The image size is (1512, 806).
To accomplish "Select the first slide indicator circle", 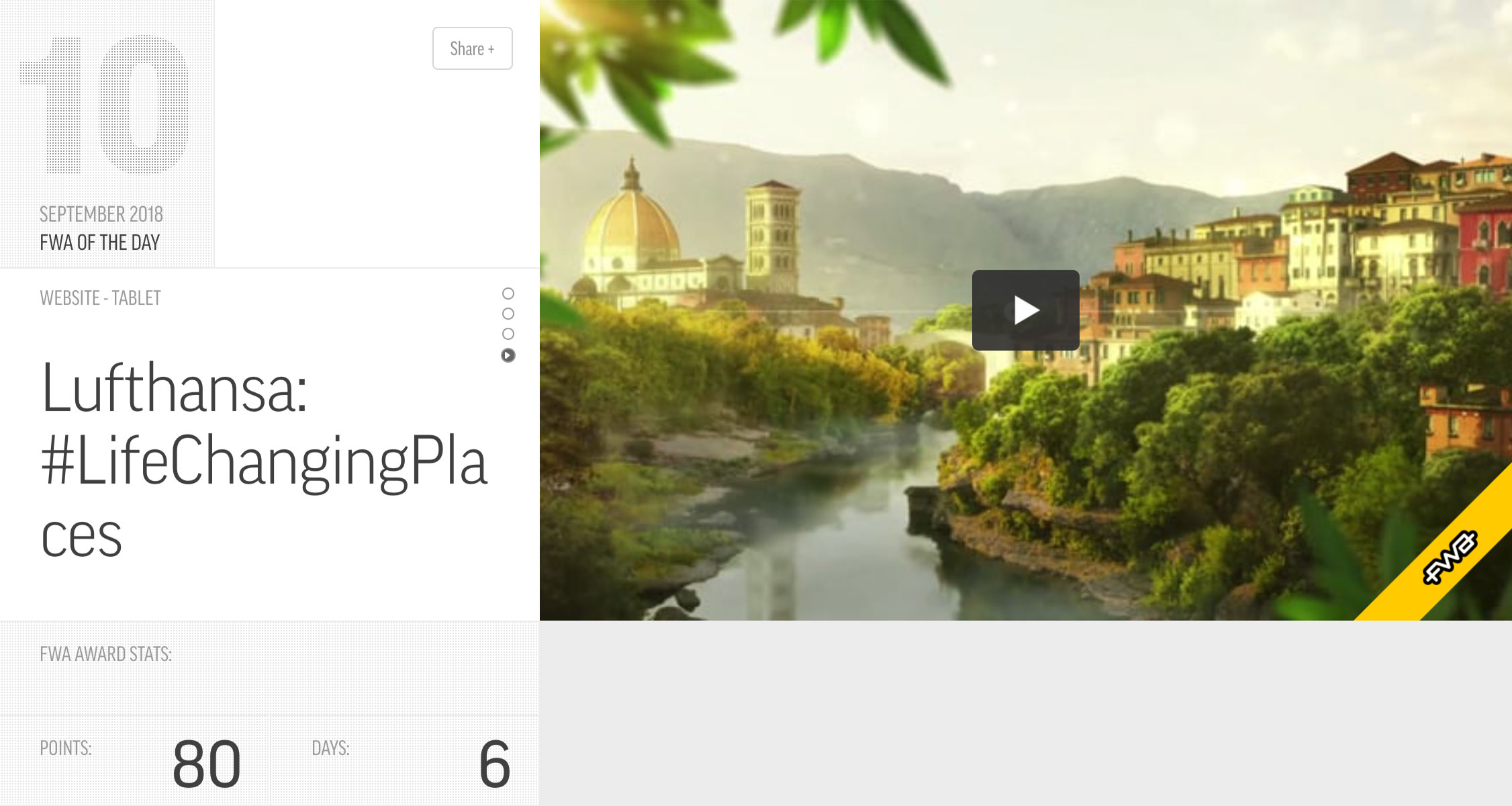I will click(x=508, y=294).
